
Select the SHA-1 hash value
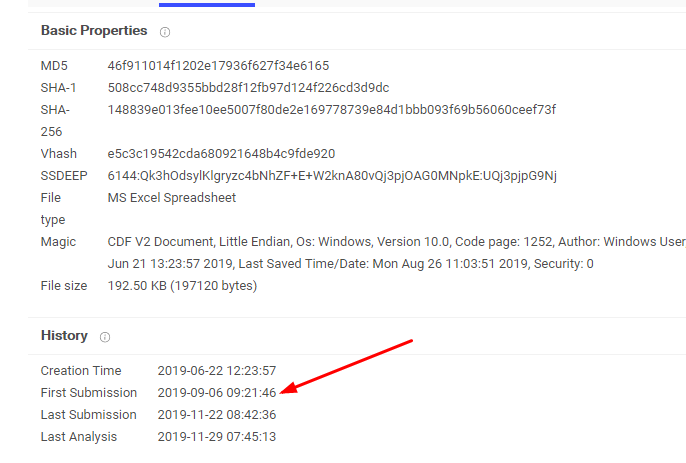point(248,88)
